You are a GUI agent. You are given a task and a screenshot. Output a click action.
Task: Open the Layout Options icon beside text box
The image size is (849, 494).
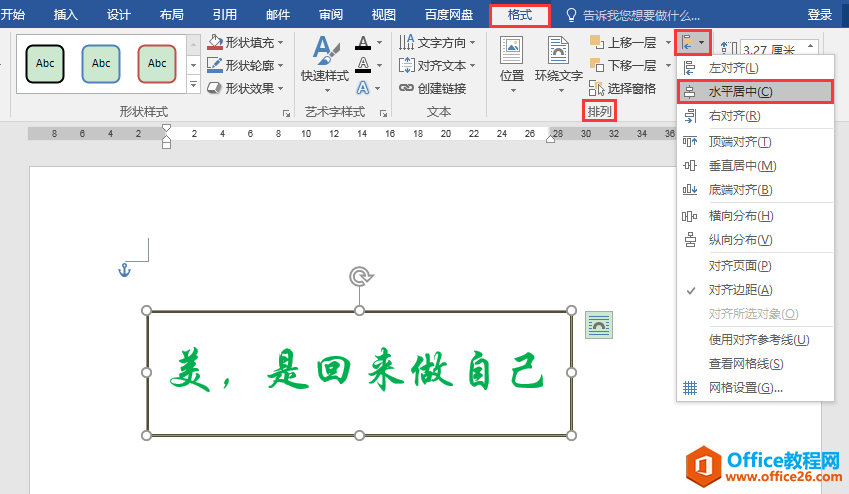[599, 325]
